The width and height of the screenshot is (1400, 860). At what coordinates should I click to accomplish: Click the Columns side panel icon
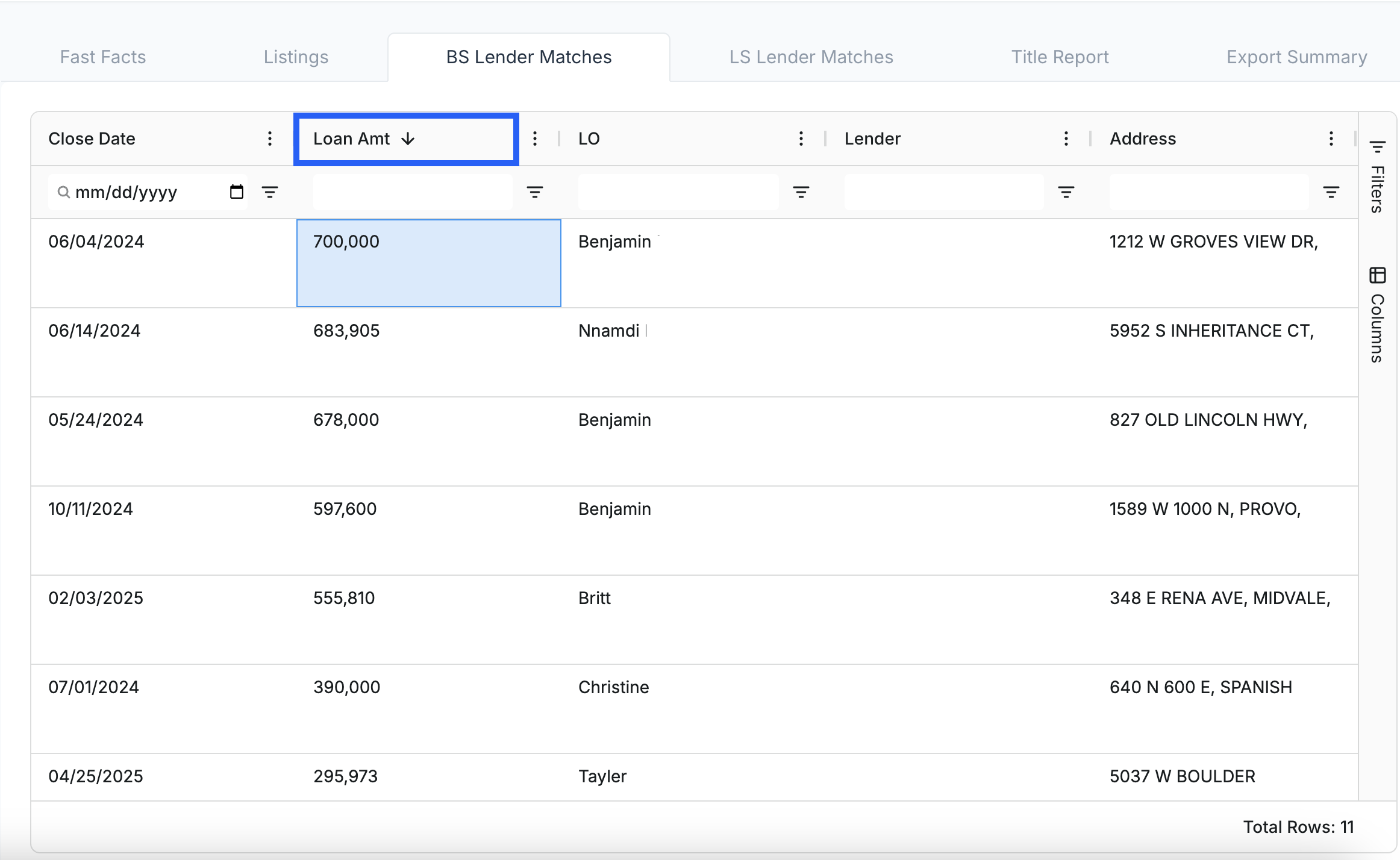coord(1377,275)
